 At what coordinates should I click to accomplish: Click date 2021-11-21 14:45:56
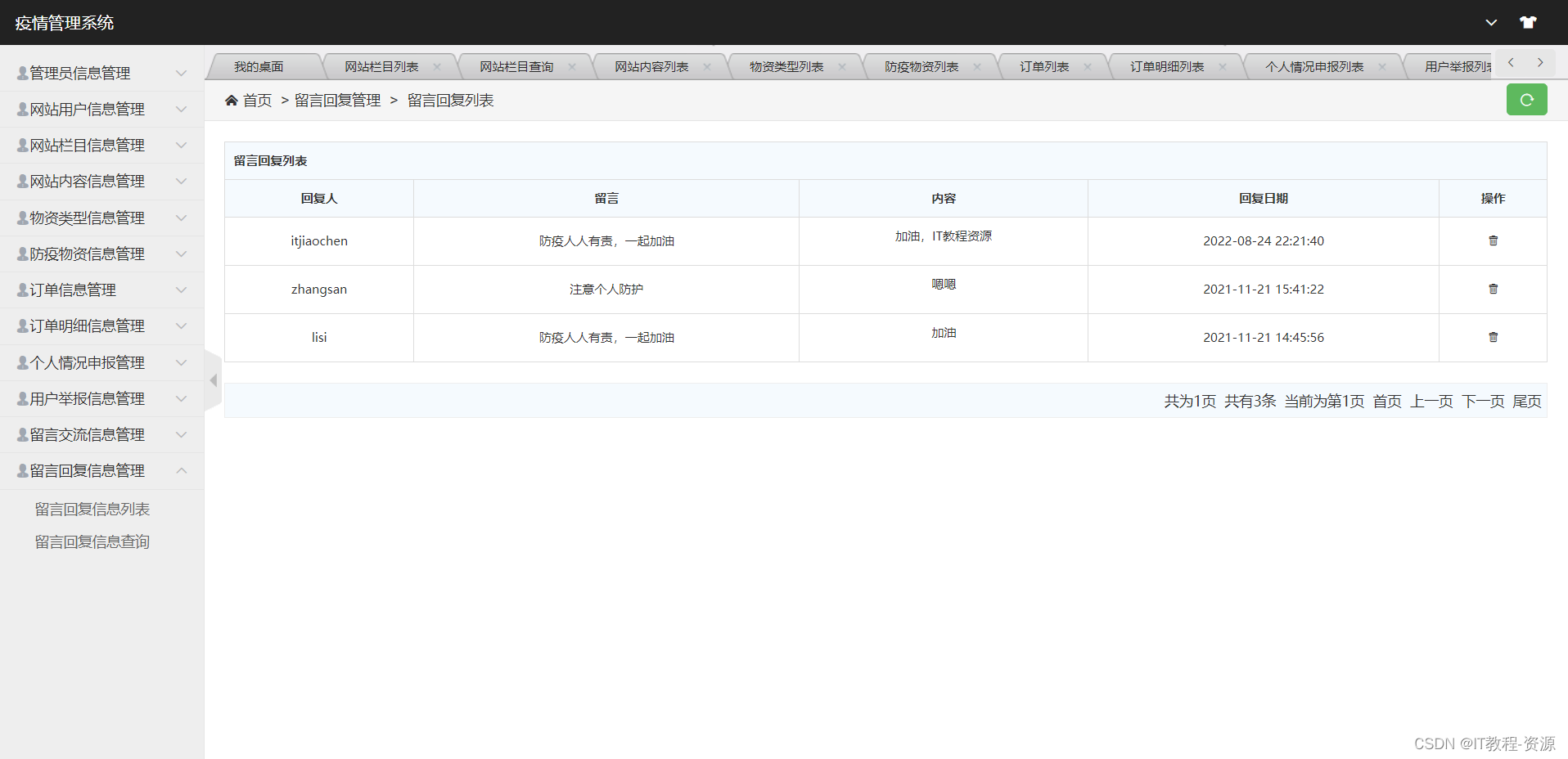pyautogui.click(x=1264, y=337)
